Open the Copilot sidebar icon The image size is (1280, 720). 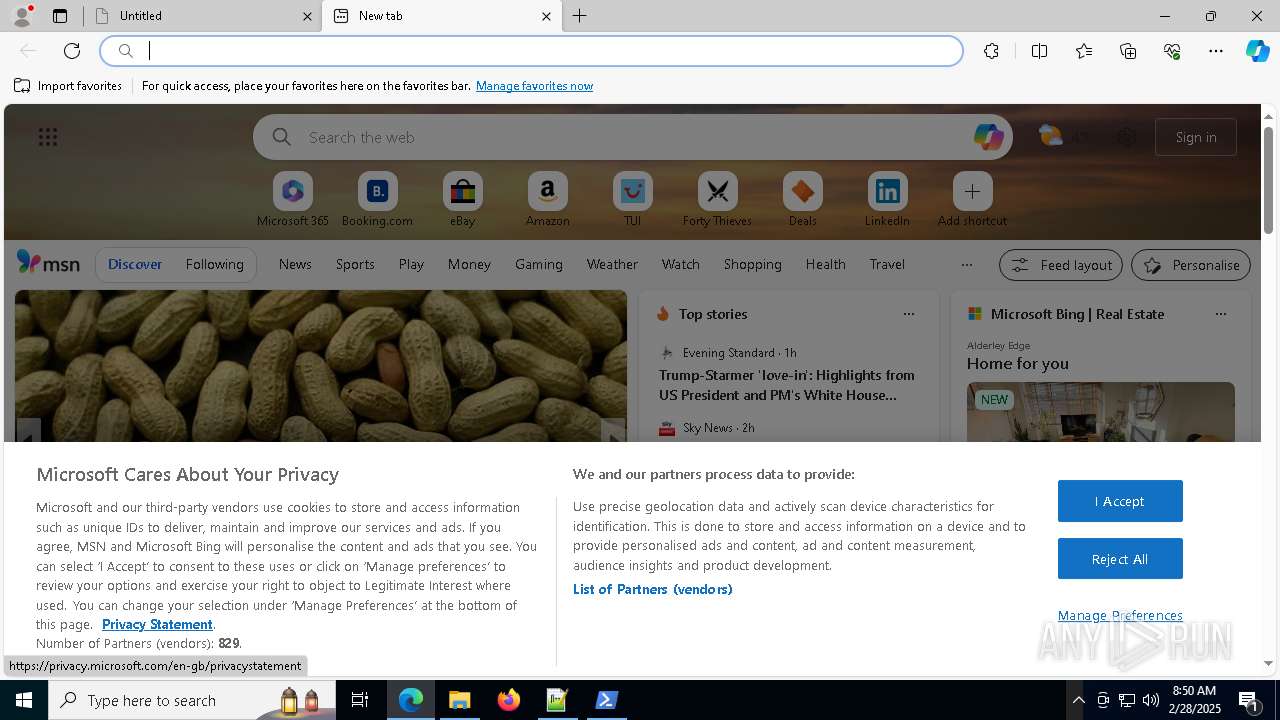pyautogui.click(x=1257, y=51)
